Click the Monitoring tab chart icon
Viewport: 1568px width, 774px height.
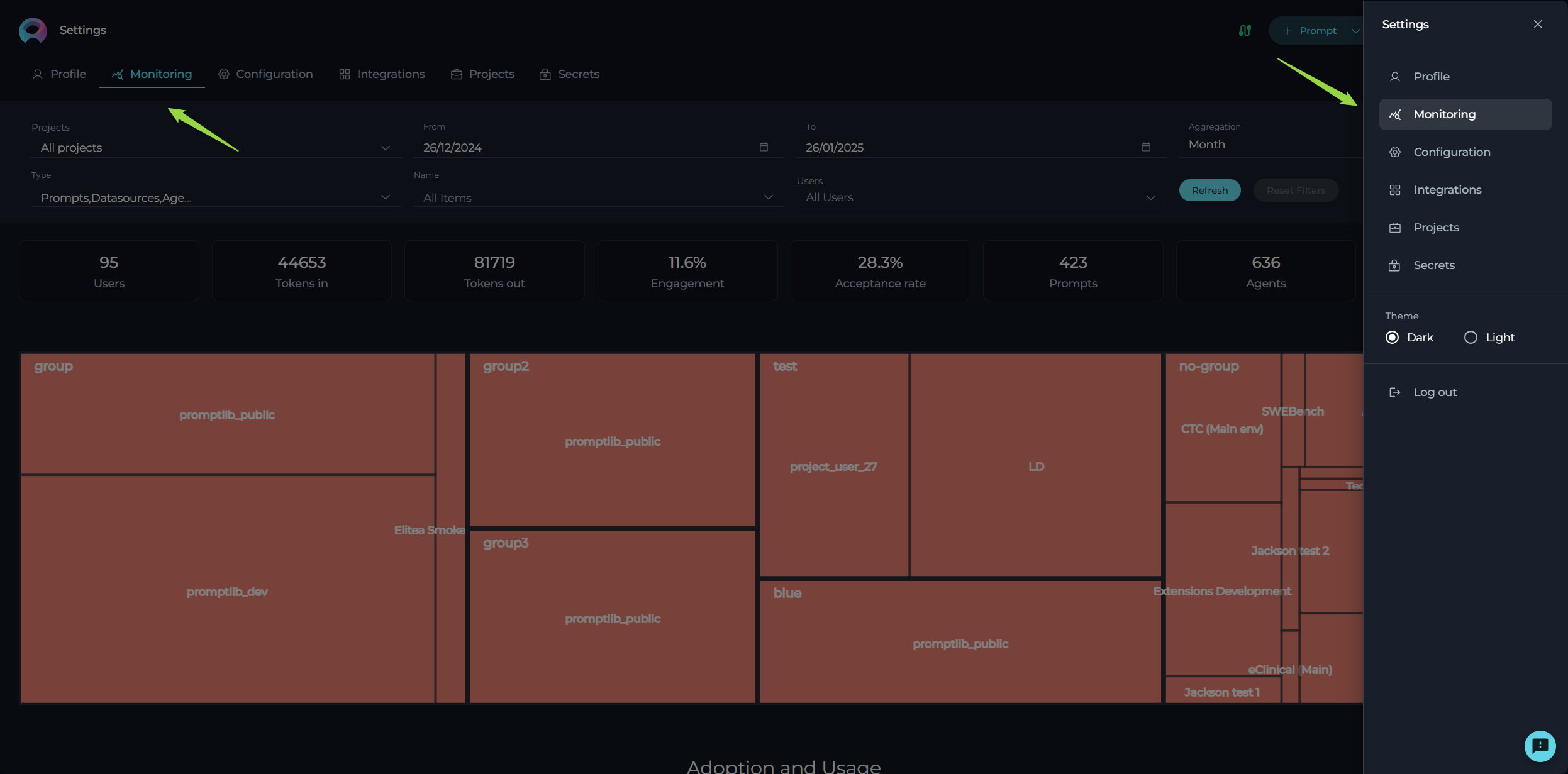click(118, 74)
